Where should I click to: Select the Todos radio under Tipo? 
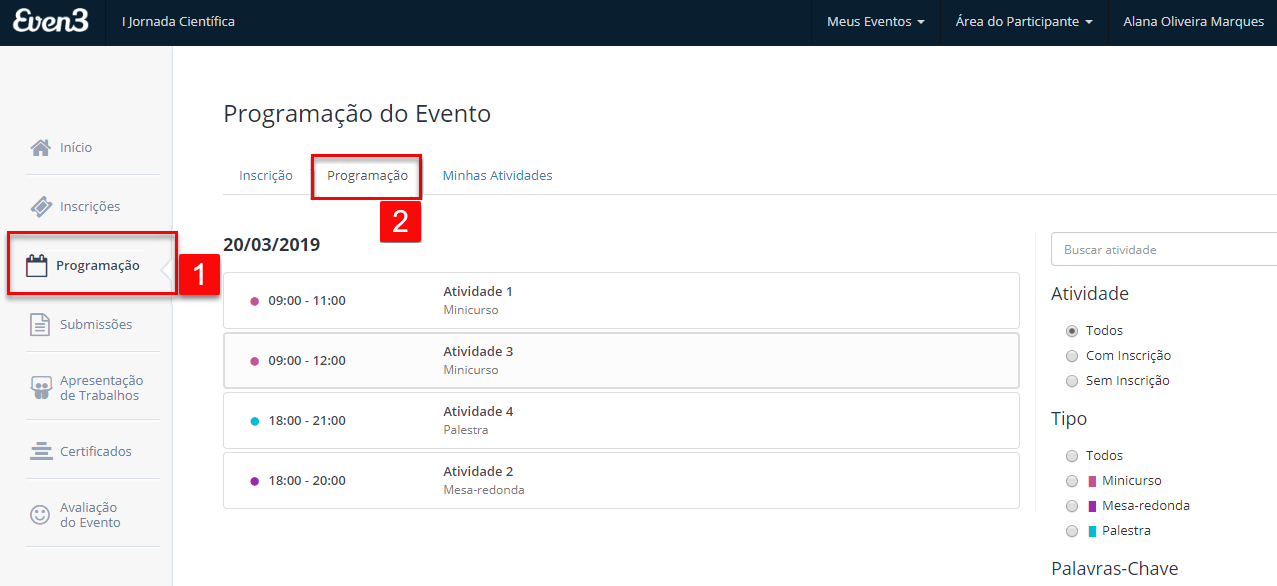pos(1072,456)
